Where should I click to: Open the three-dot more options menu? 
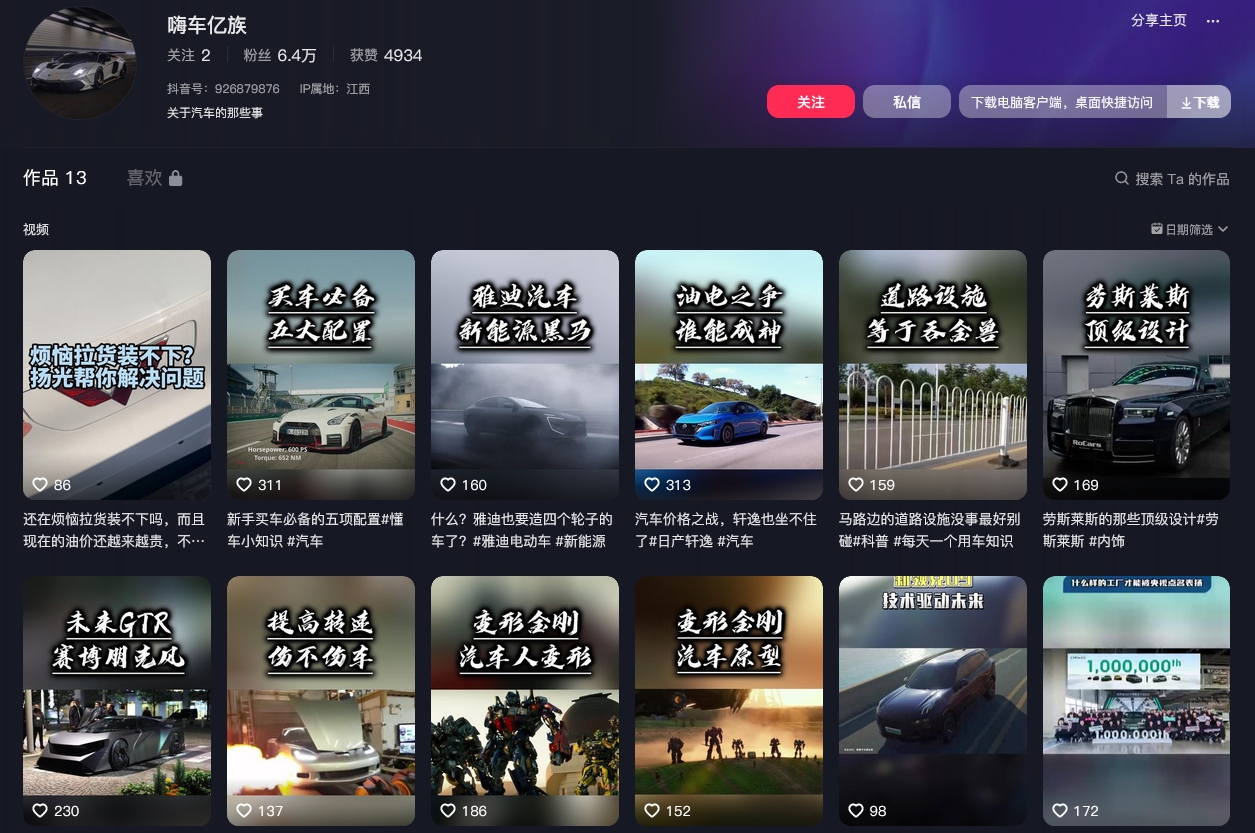click(x=1213, y=21)
